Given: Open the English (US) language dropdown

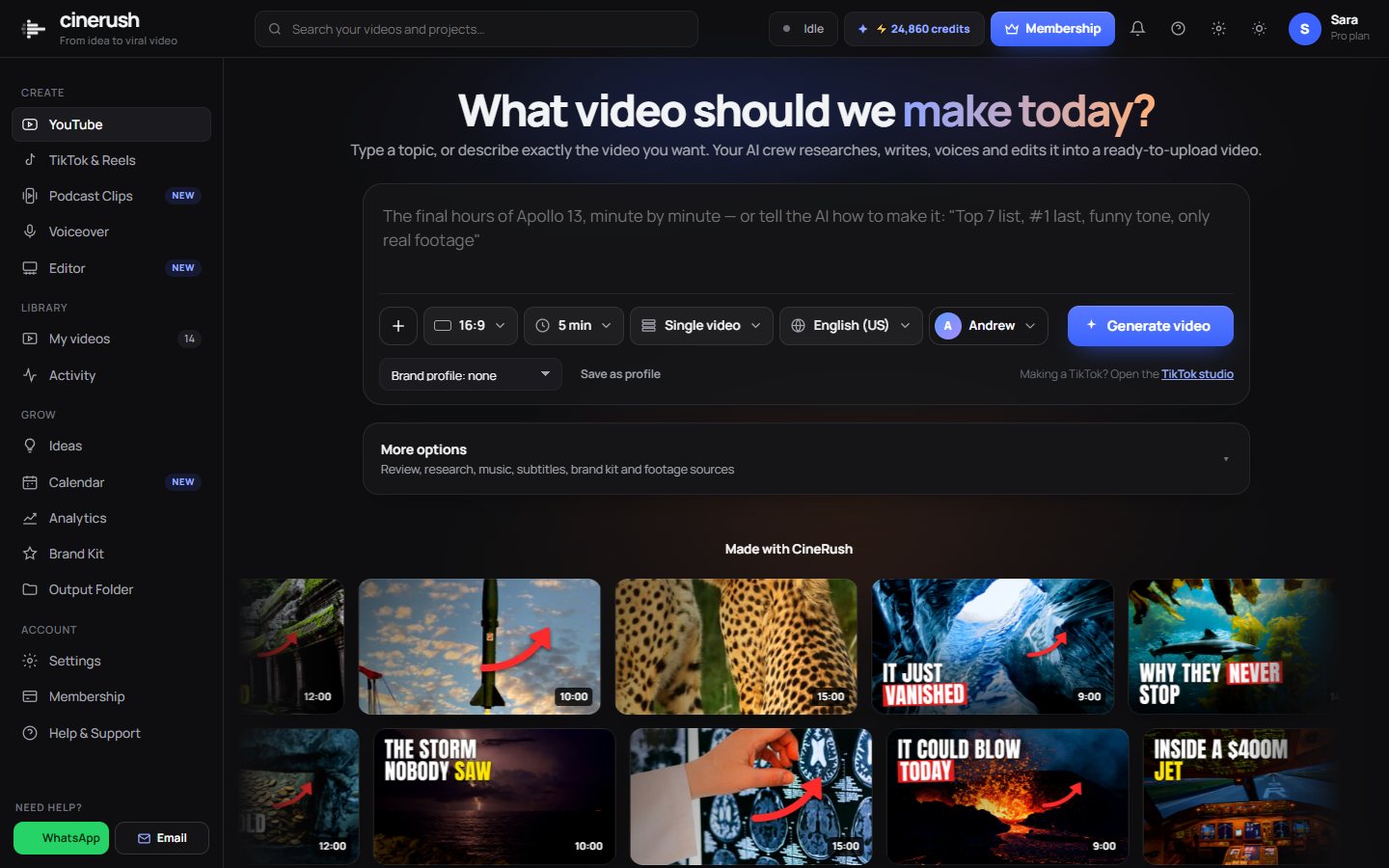Looking at the screenshot, I should 851,326.
